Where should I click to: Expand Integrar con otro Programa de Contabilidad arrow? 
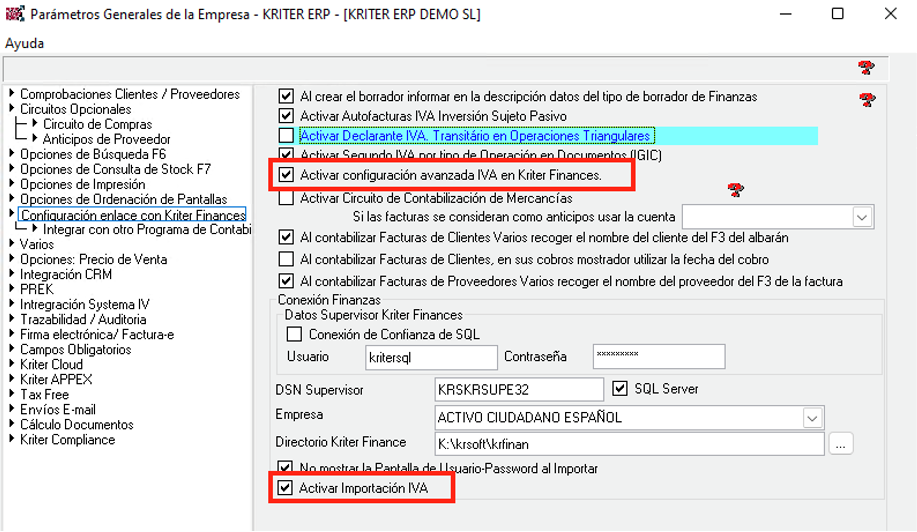point(35,229)
